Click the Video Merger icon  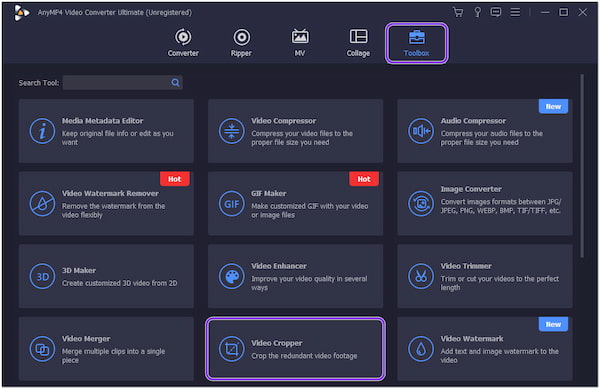coord(42,349)
